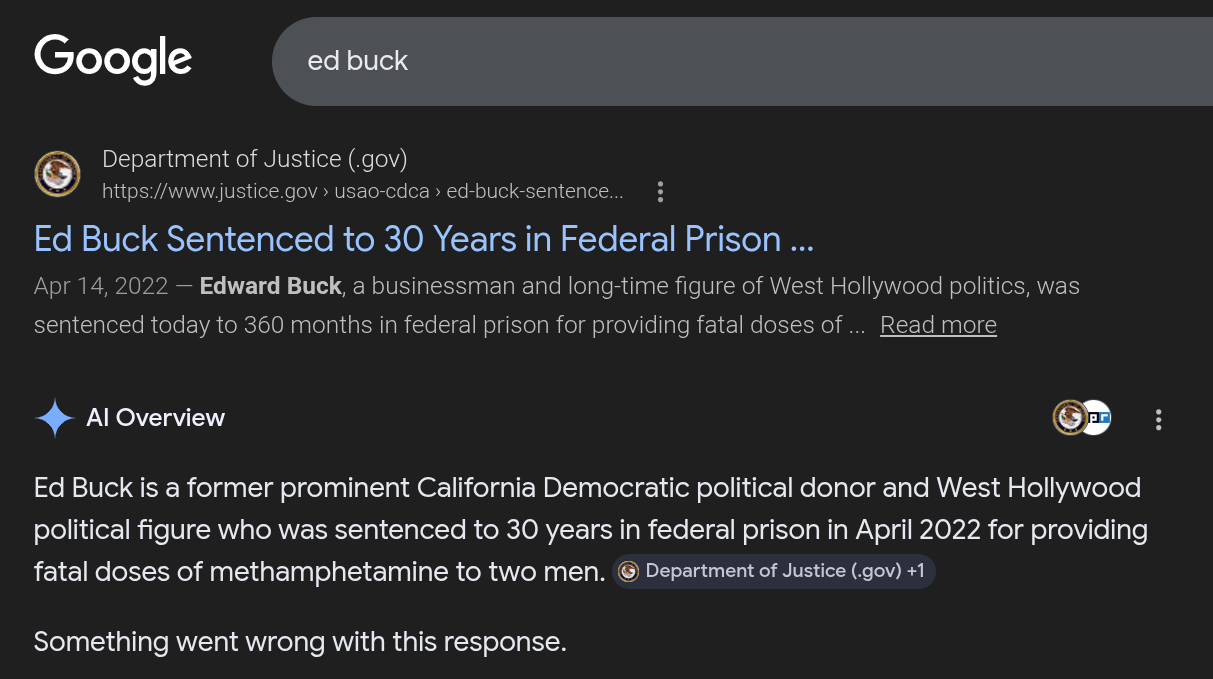Screen dimensions: 1213x679
Task: Open AI Overview three-dot options menu
Action: (x=1158, y=420)
